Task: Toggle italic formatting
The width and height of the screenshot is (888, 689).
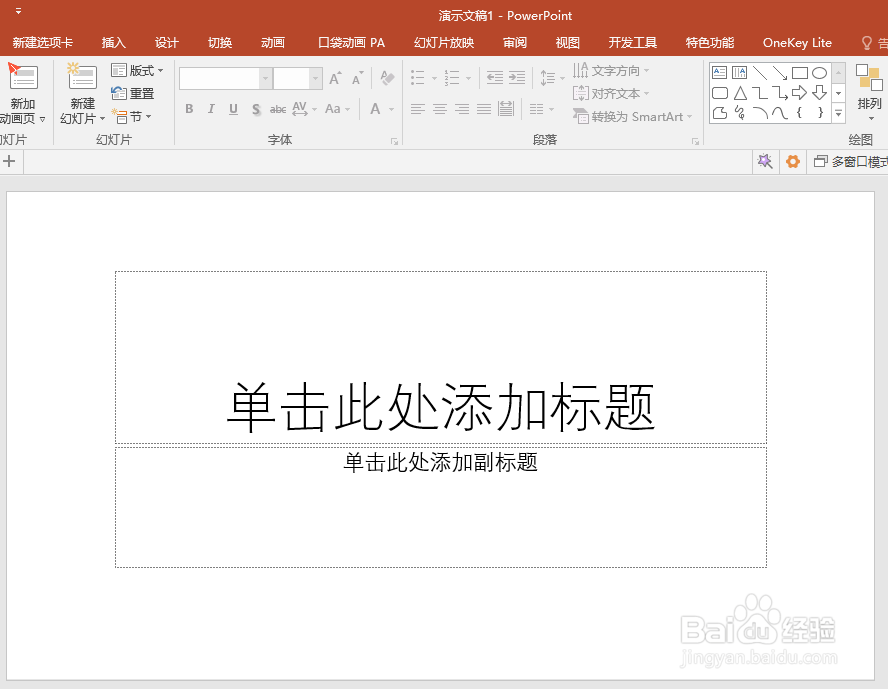Action: click(211, 109)
